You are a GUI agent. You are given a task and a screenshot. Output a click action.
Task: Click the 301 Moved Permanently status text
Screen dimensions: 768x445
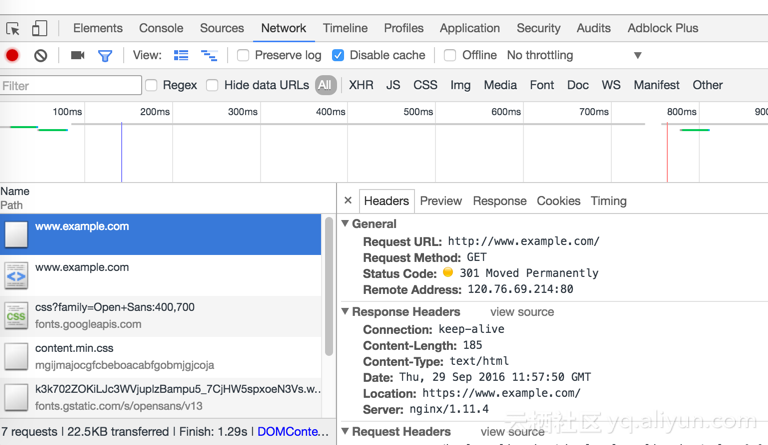529,273
